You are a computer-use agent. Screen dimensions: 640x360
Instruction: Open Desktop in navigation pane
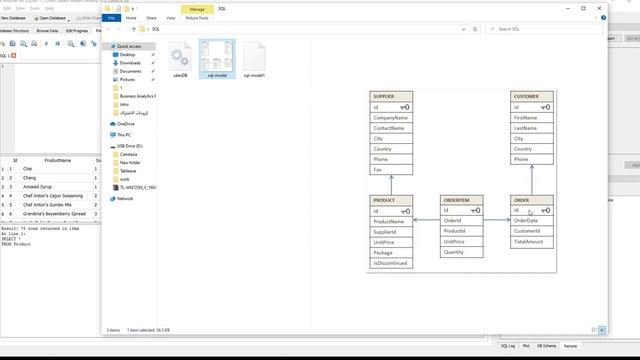[127, 55]
